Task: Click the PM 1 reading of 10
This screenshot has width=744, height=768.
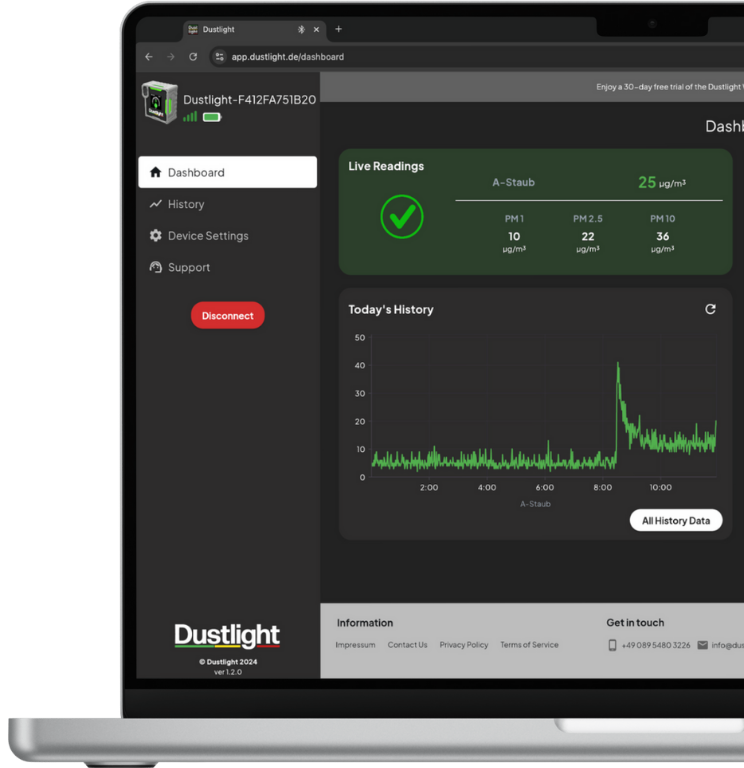Action: click(514, 236)
